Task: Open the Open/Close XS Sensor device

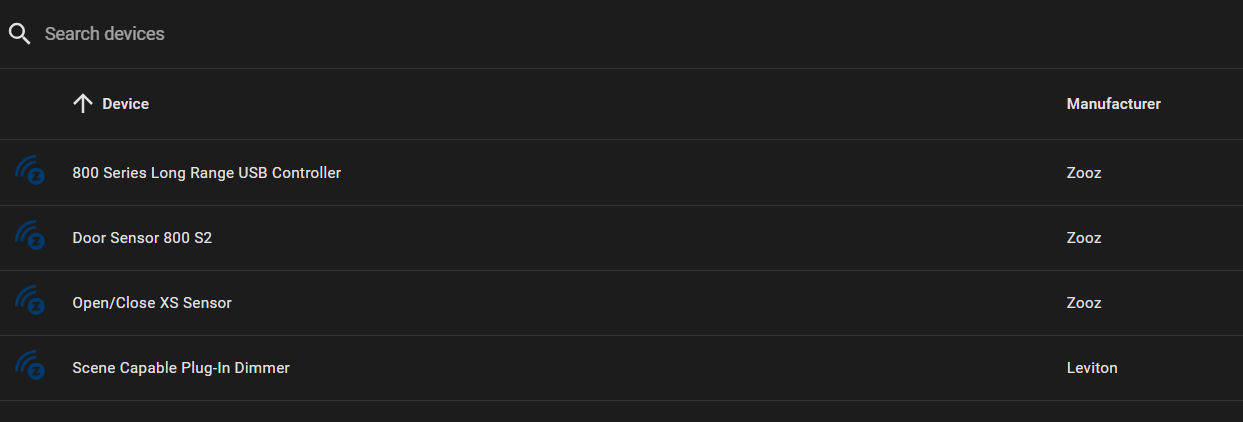Action: 152,303
